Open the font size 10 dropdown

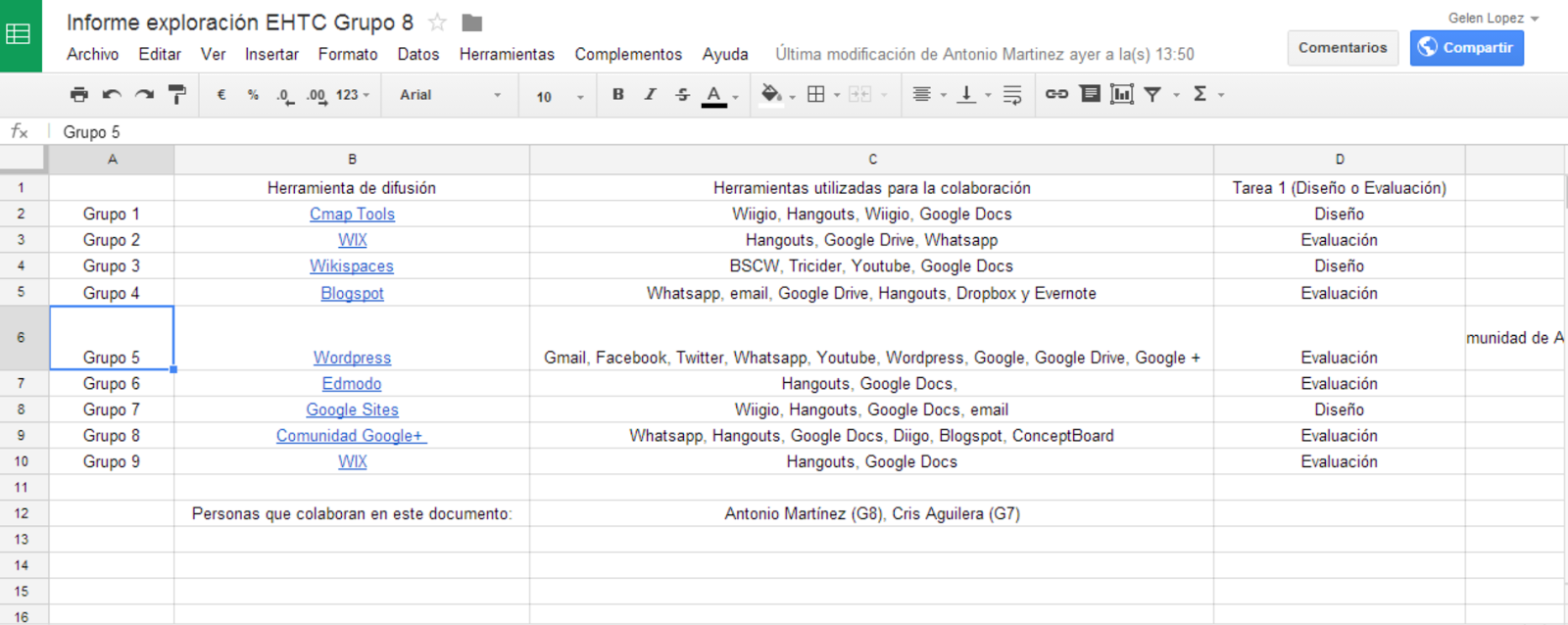[x=560, y=96]
